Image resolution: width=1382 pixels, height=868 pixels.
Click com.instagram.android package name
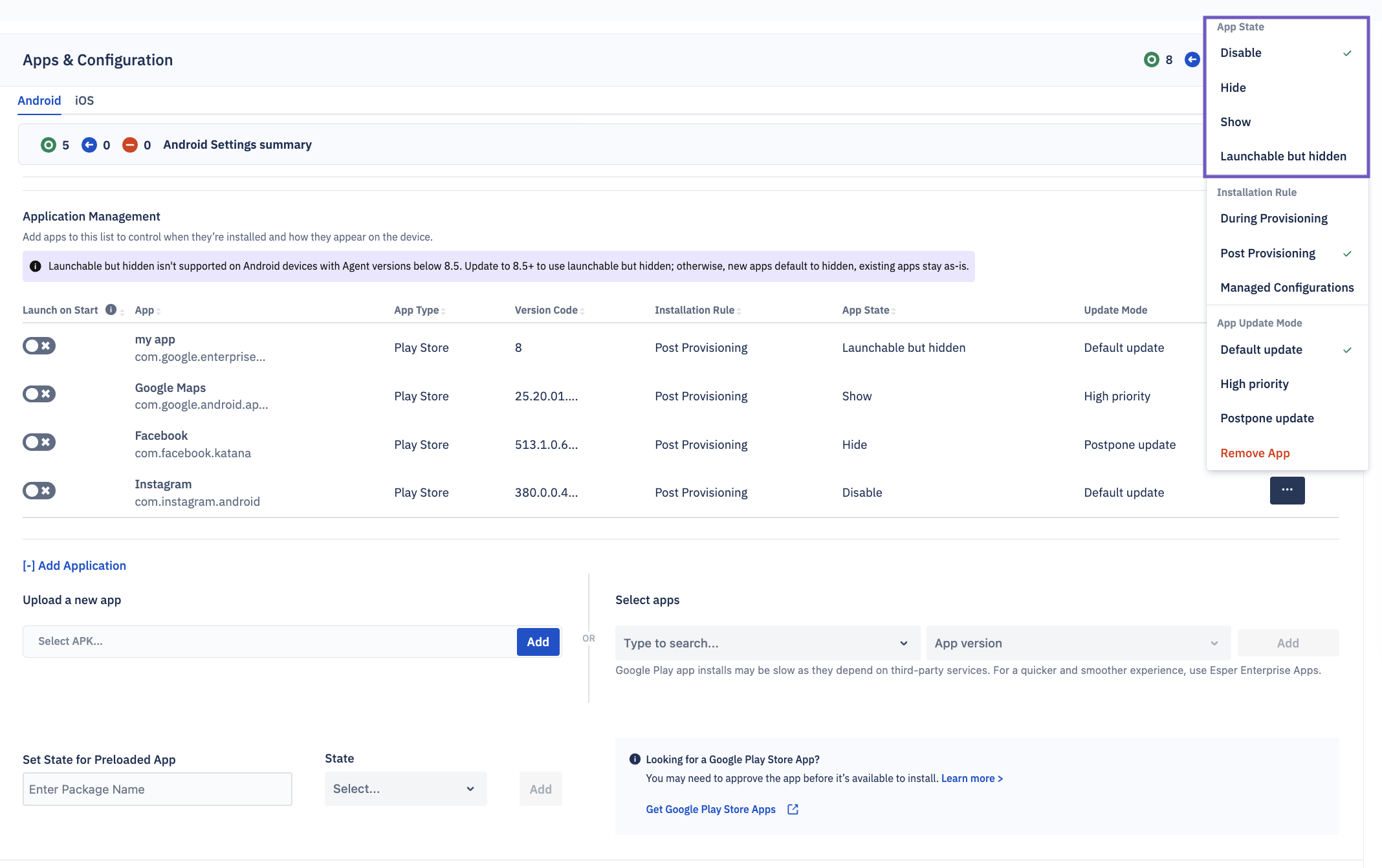click(197, 502)
